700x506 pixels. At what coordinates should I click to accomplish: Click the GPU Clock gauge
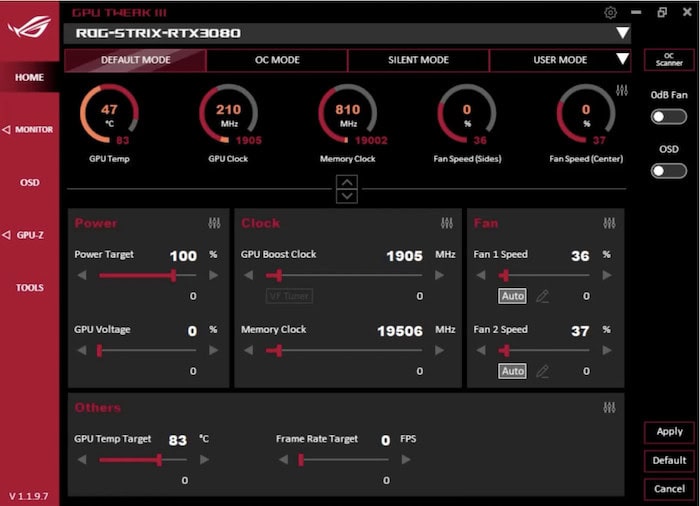pyautogui.click(x=228, y=114)
